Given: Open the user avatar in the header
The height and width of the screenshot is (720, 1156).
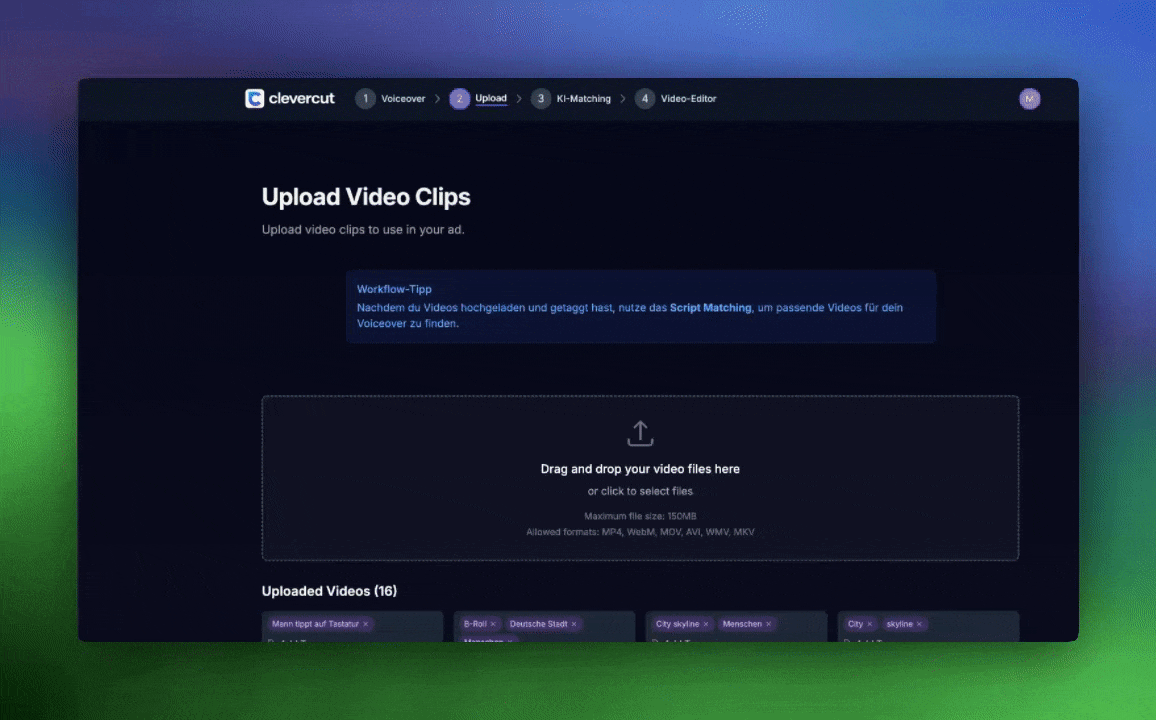Looking at the screenshot, I should (x=1029, y=99).
